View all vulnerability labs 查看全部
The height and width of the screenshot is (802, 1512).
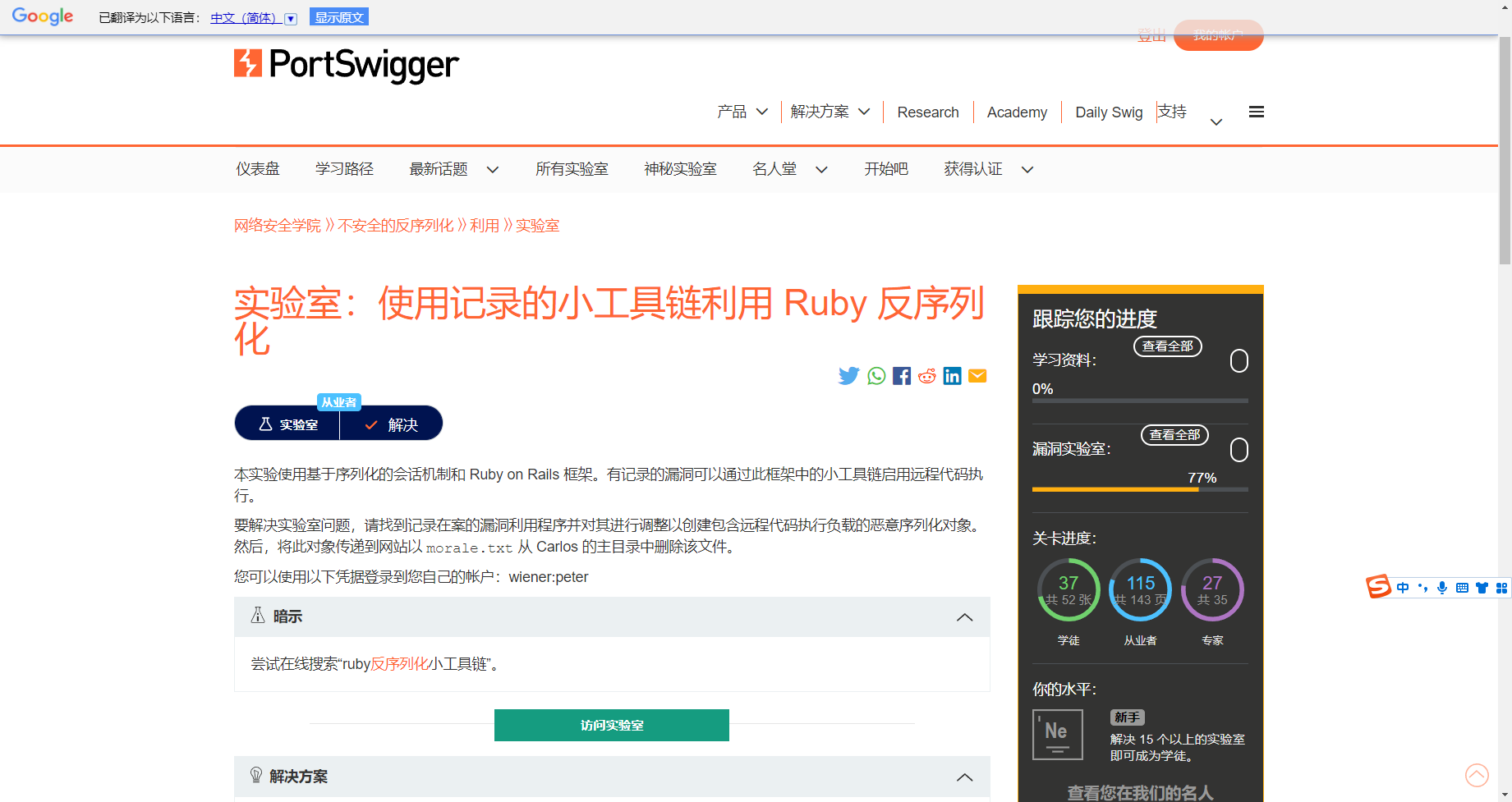pyautogui.click(x=1175, y=435)
